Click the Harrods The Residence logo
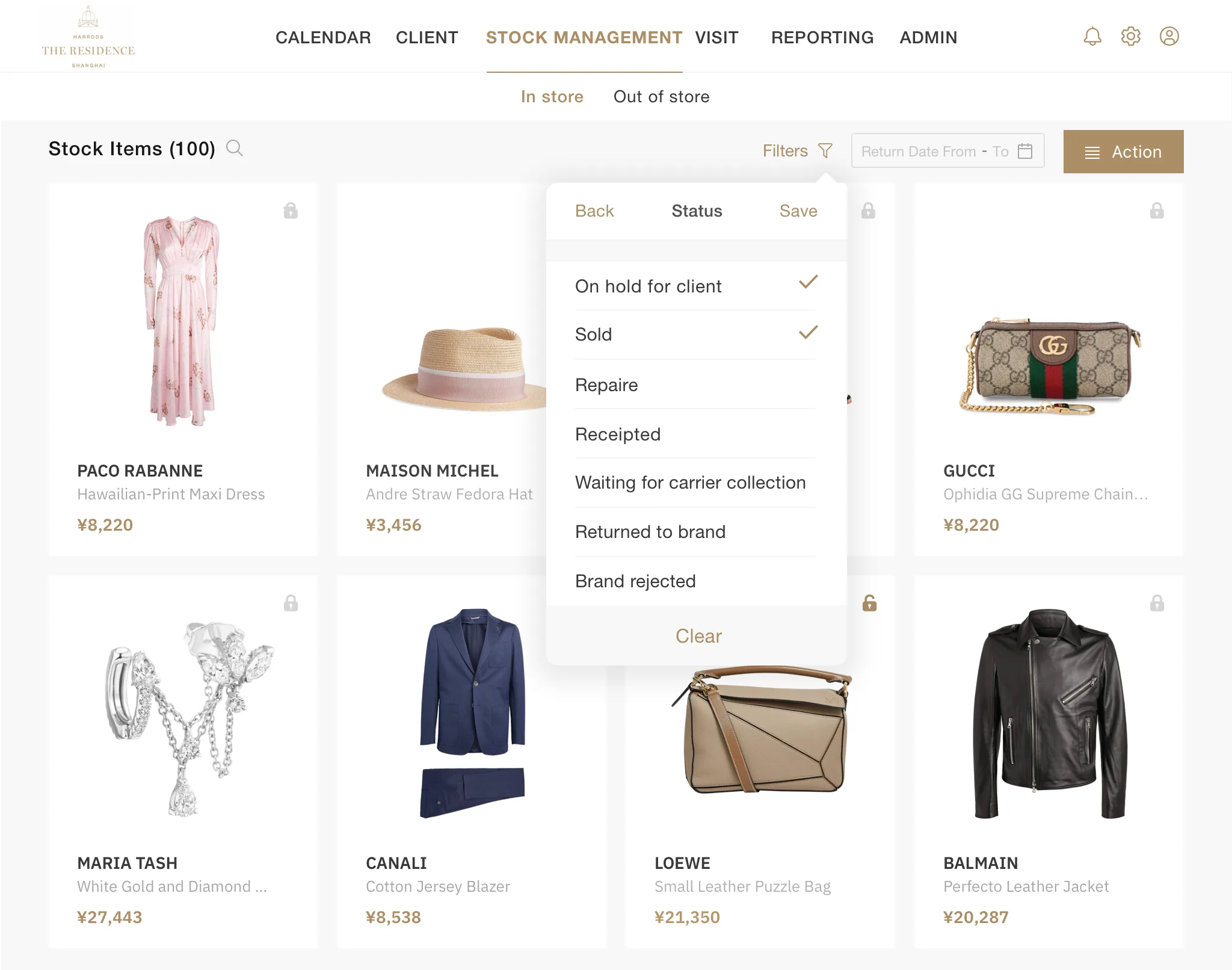 tap(88, 37)
